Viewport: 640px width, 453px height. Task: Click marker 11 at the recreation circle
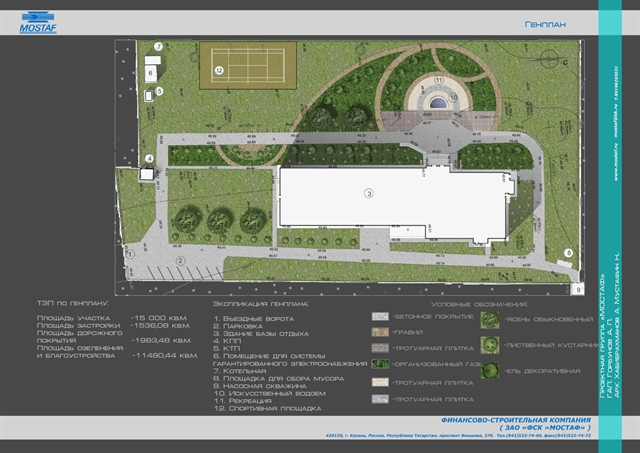click(438, 79)
